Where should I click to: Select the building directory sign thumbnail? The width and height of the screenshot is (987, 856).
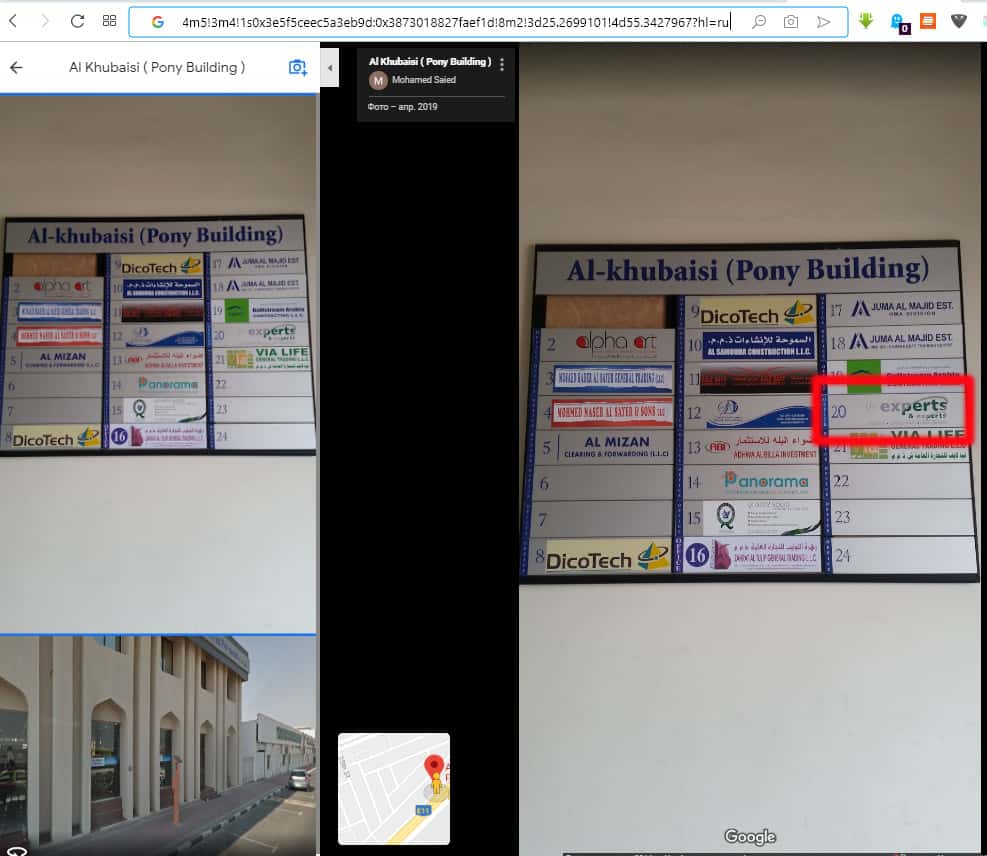(158, 363)
